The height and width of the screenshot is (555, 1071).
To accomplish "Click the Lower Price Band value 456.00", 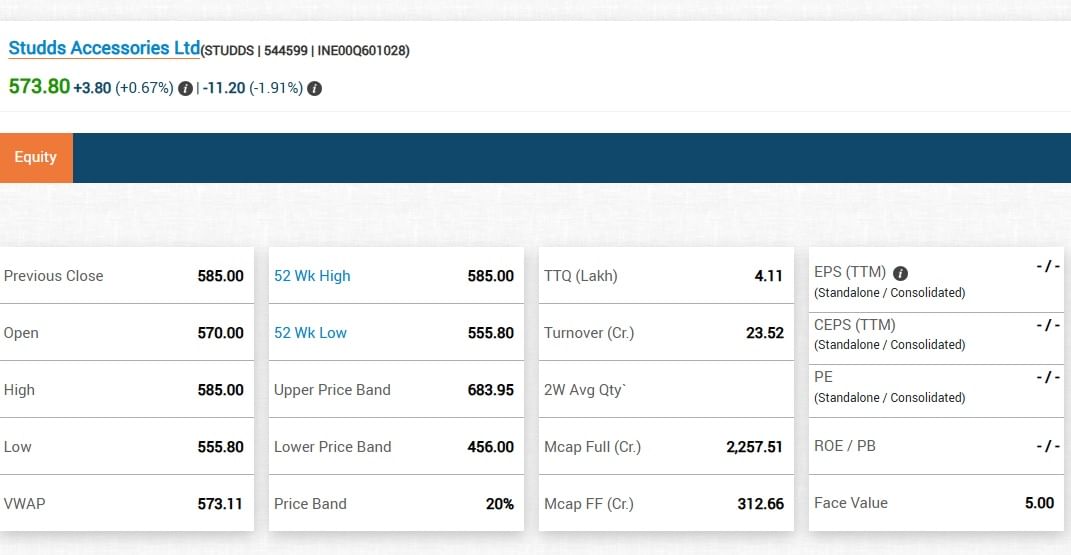I will point(490,447).
